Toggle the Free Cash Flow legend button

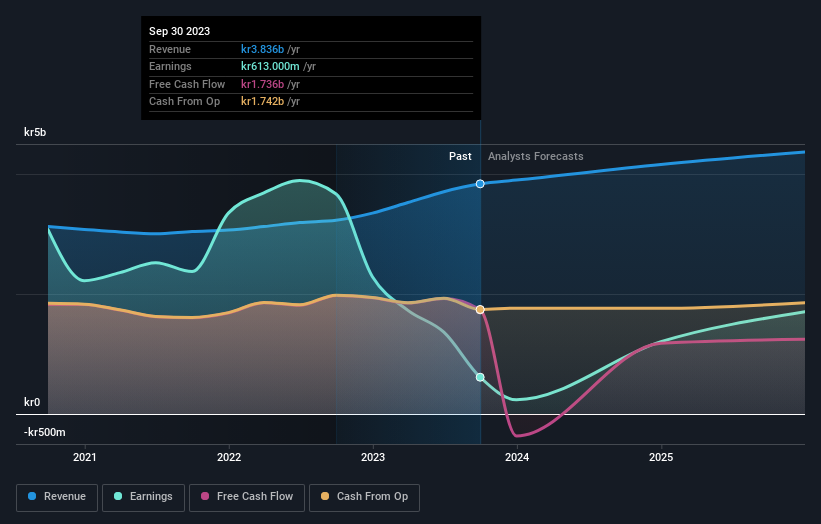click(x=247, y=497)
